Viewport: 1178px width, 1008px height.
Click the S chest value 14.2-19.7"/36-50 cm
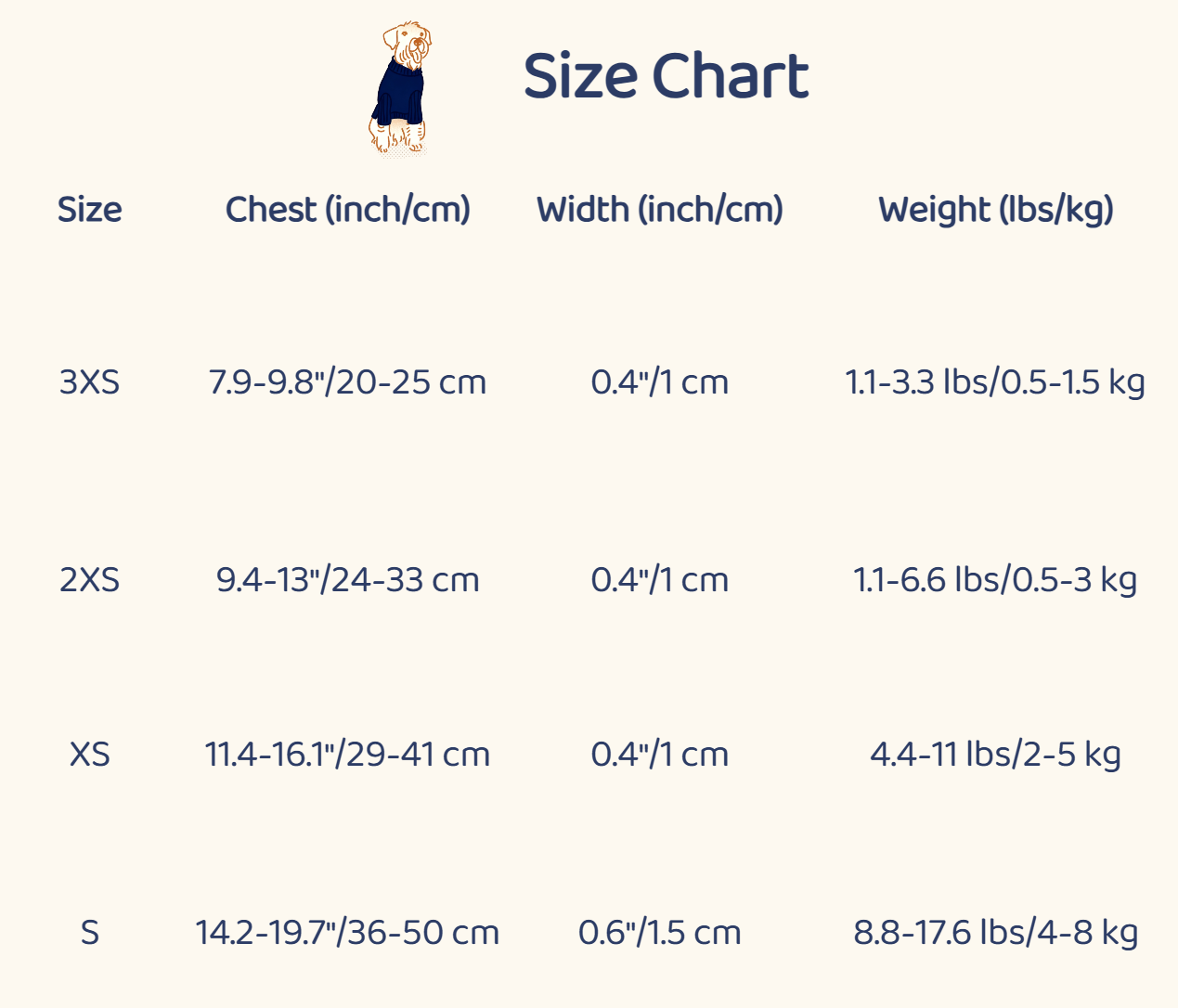click(x=348, y=932)
